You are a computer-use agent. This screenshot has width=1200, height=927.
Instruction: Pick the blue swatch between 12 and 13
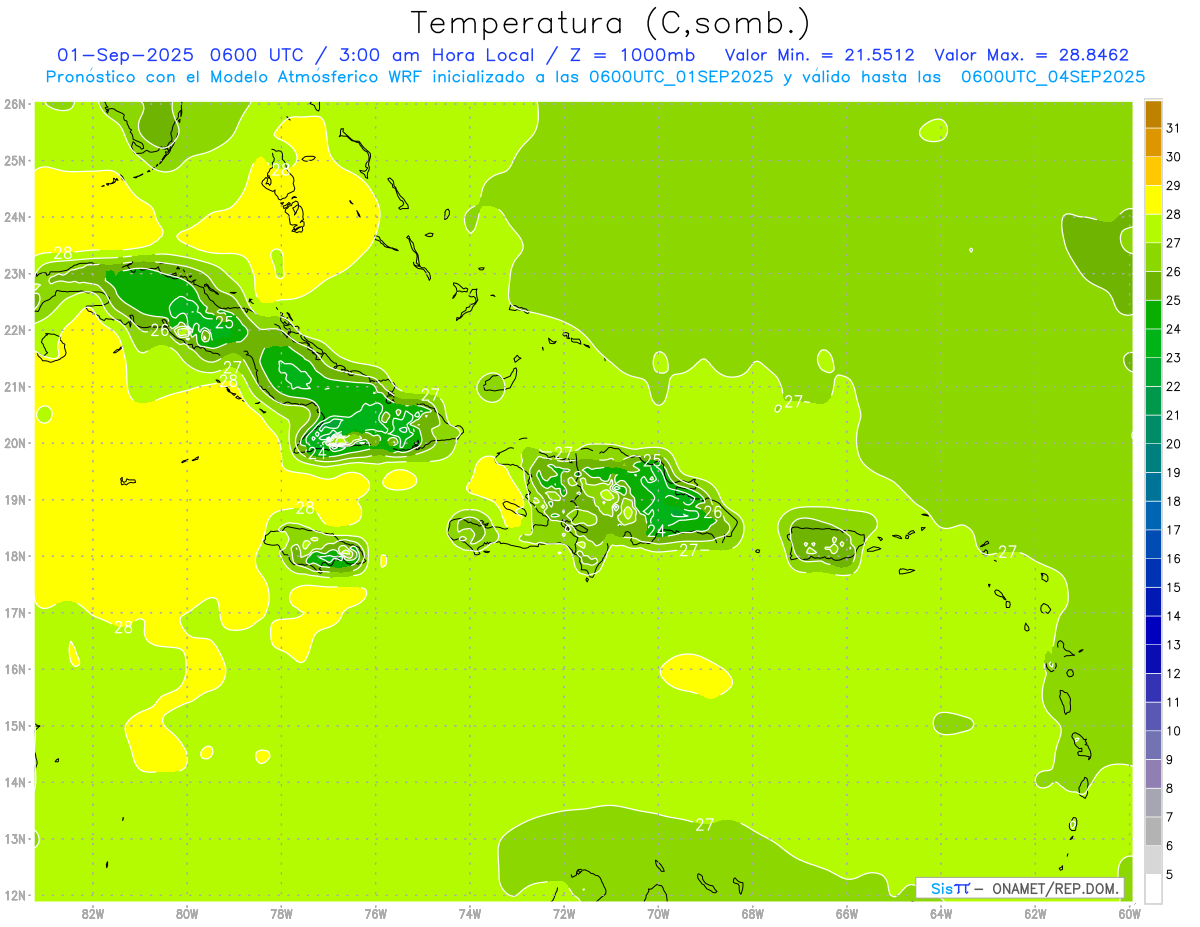pos(1153,659)
